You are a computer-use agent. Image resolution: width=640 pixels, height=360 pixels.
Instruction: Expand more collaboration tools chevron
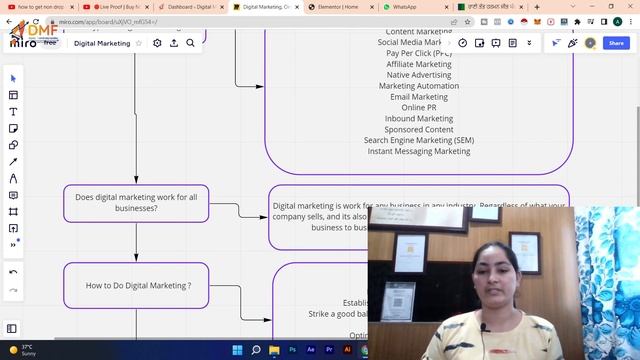click(529, 43)
